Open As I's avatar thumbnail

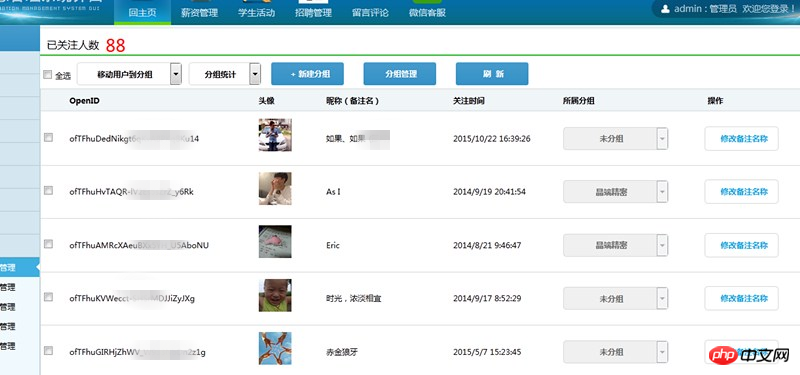(x=275, y=188)
